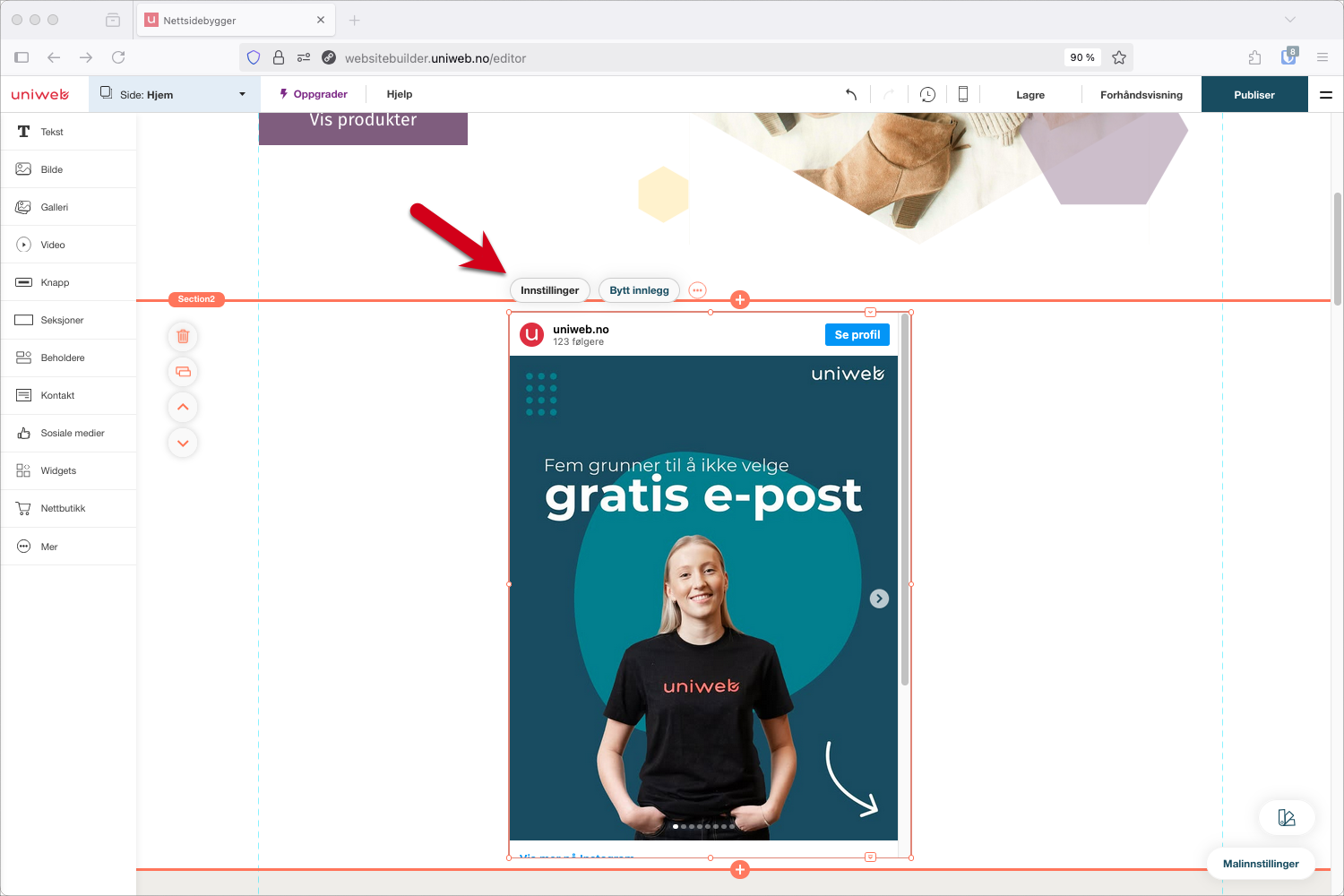Viewport: 1344px width, 896px height.
Task: Move Section2 up with the arrow button
Action: [183, 407]
